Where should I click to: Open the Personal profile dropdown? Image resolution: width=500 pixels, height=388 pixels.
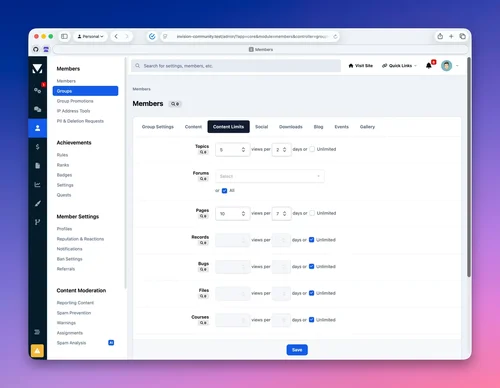(x=90, y=36)
